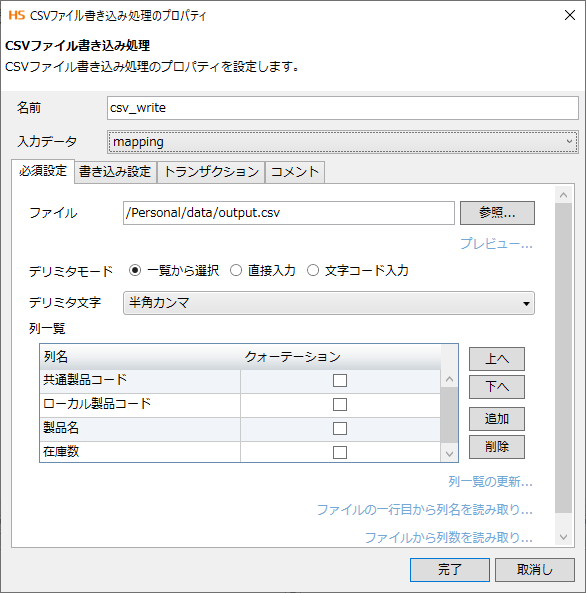Choose the 文字コード入力 radio option
Screen dimensions: 586x593
tap(313, 270)
